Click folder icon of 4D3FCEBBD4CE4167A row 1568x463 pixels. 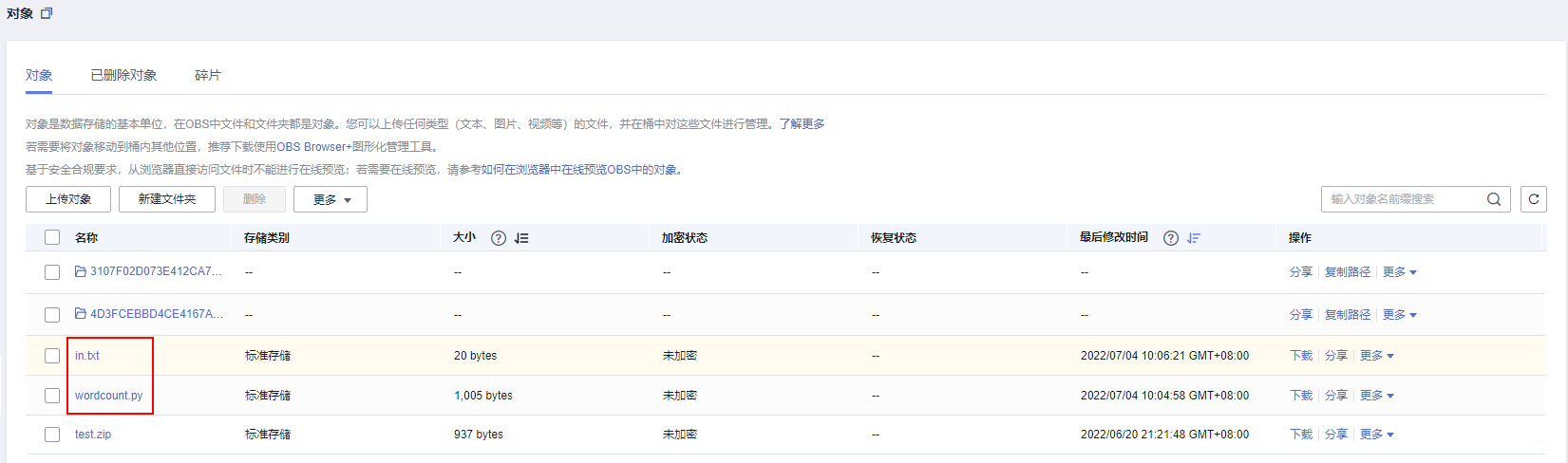[x=81, y=313]
